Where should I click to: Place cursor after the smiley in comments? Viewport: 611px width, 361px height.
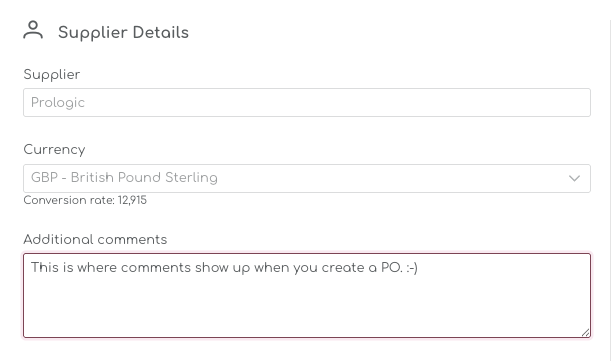point(419,268)
